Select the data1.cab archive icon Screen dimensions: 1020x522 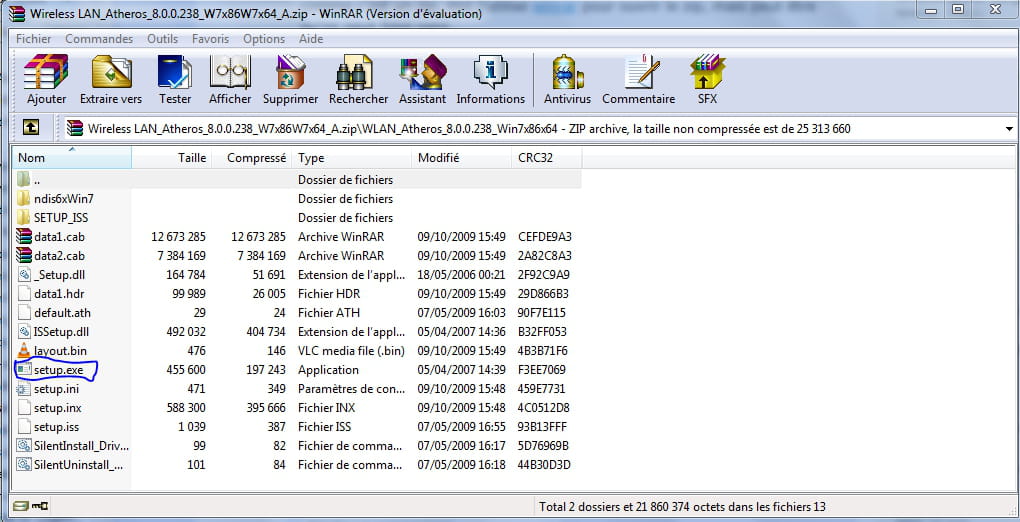(x=24, y=237)
